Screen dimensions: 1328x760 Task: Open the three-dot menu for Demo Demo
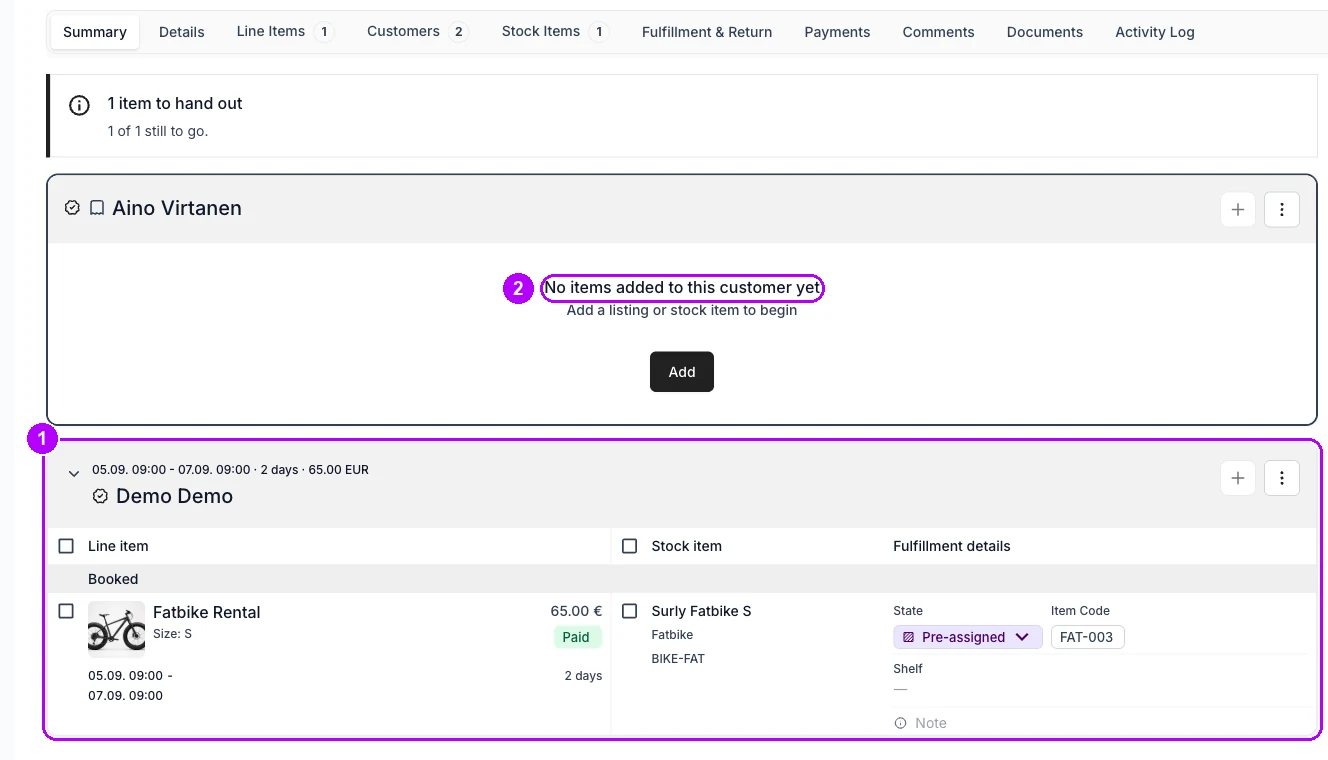click(1282, 478)
